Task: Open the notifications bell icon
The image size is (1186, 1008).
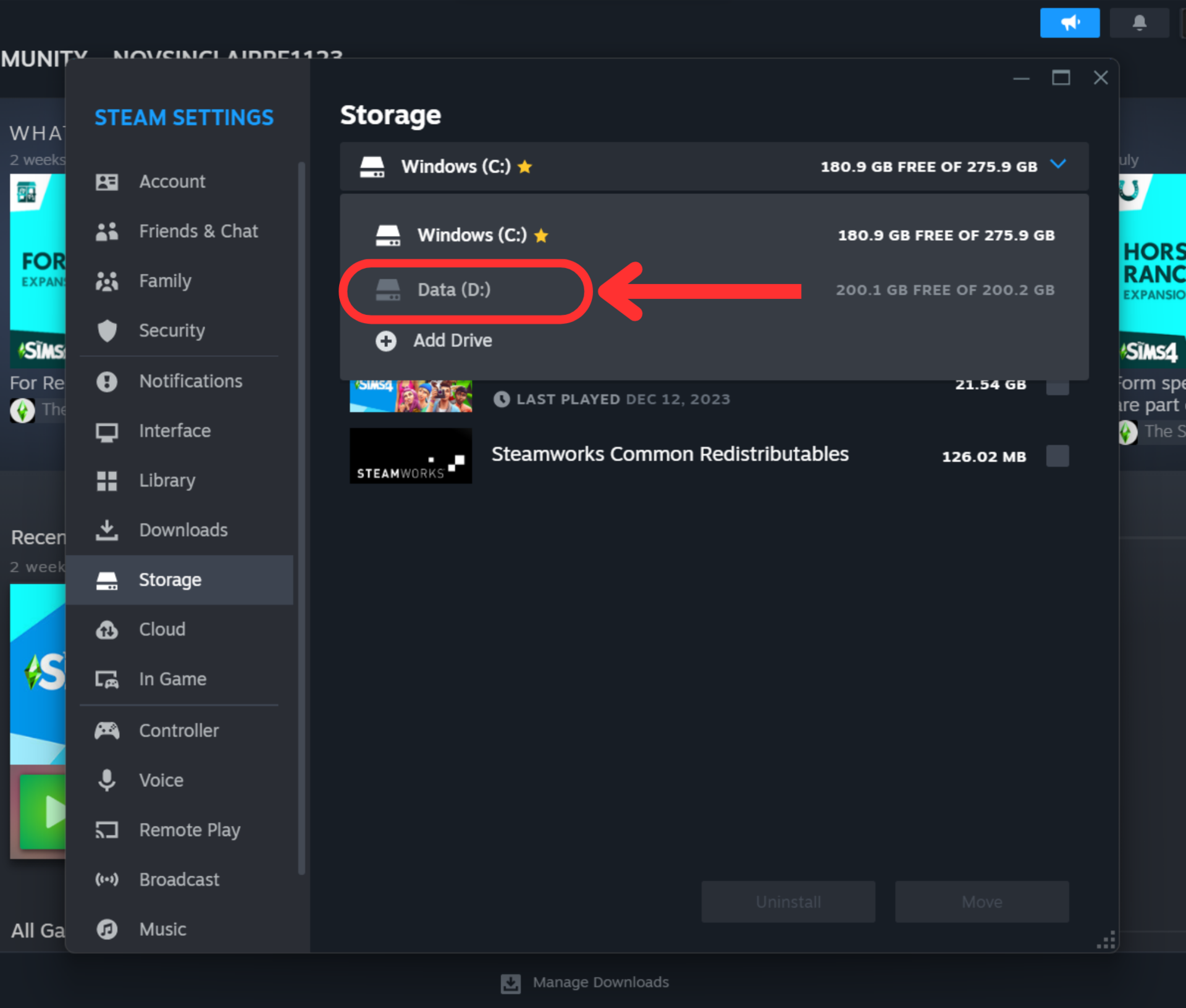Action: [x=1138, y=23]
